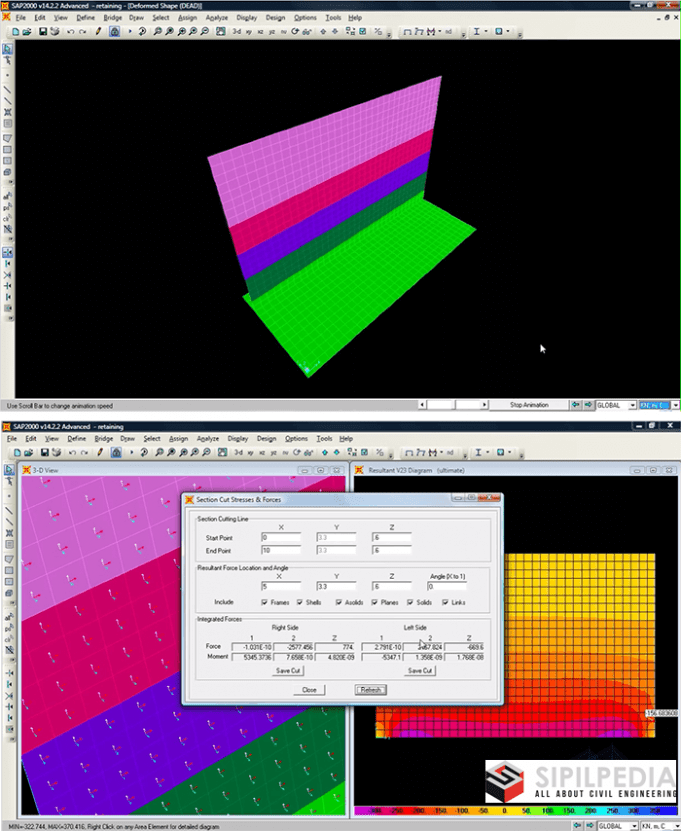
Task: Open the GLOBAL coordinate system dropdown
Action: [615, 405]
